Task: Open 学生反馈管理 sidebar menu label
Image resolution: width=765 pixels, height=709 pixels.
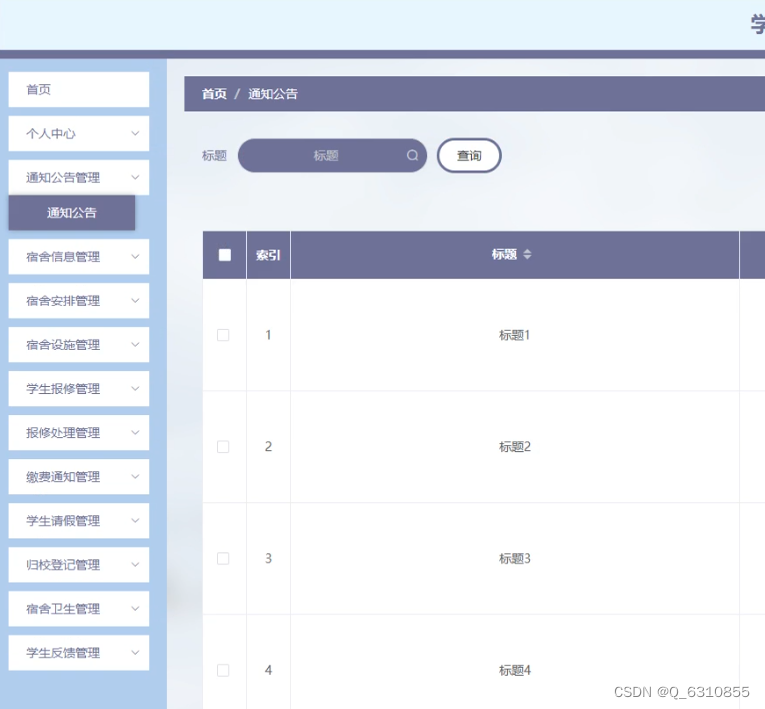Action: [x=63, y=652]
